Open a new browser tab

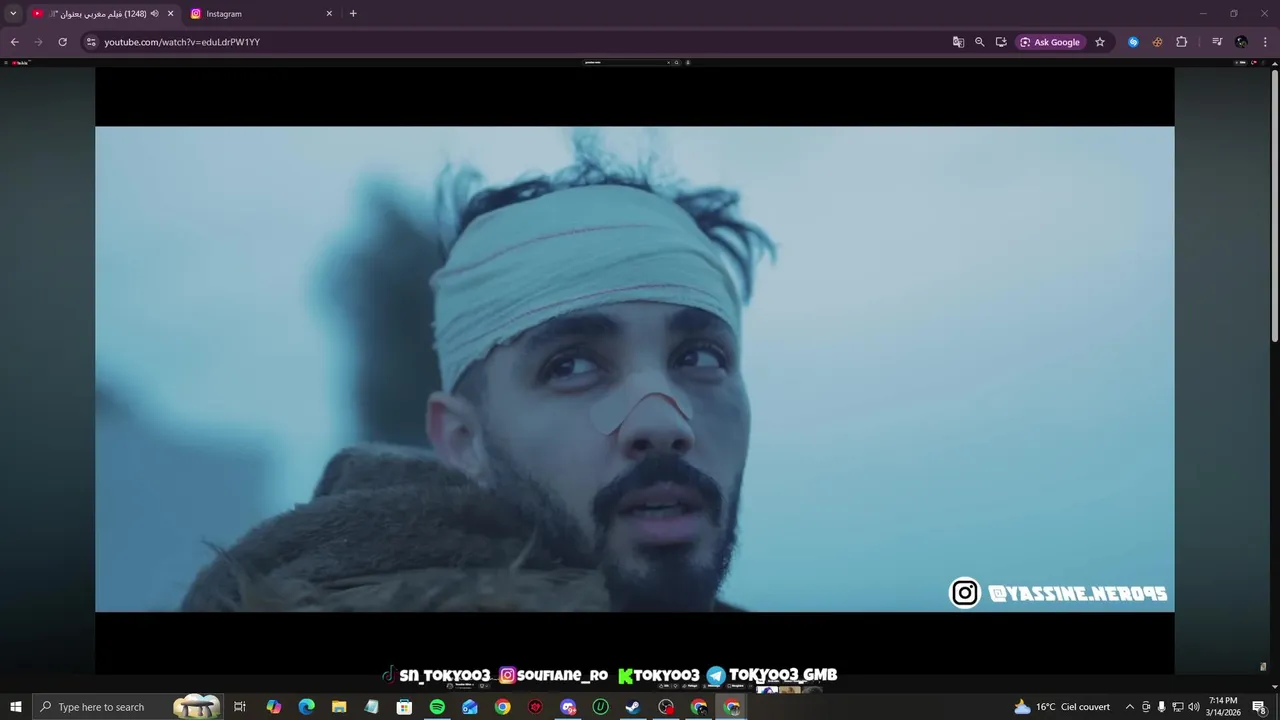pos(353,14)
